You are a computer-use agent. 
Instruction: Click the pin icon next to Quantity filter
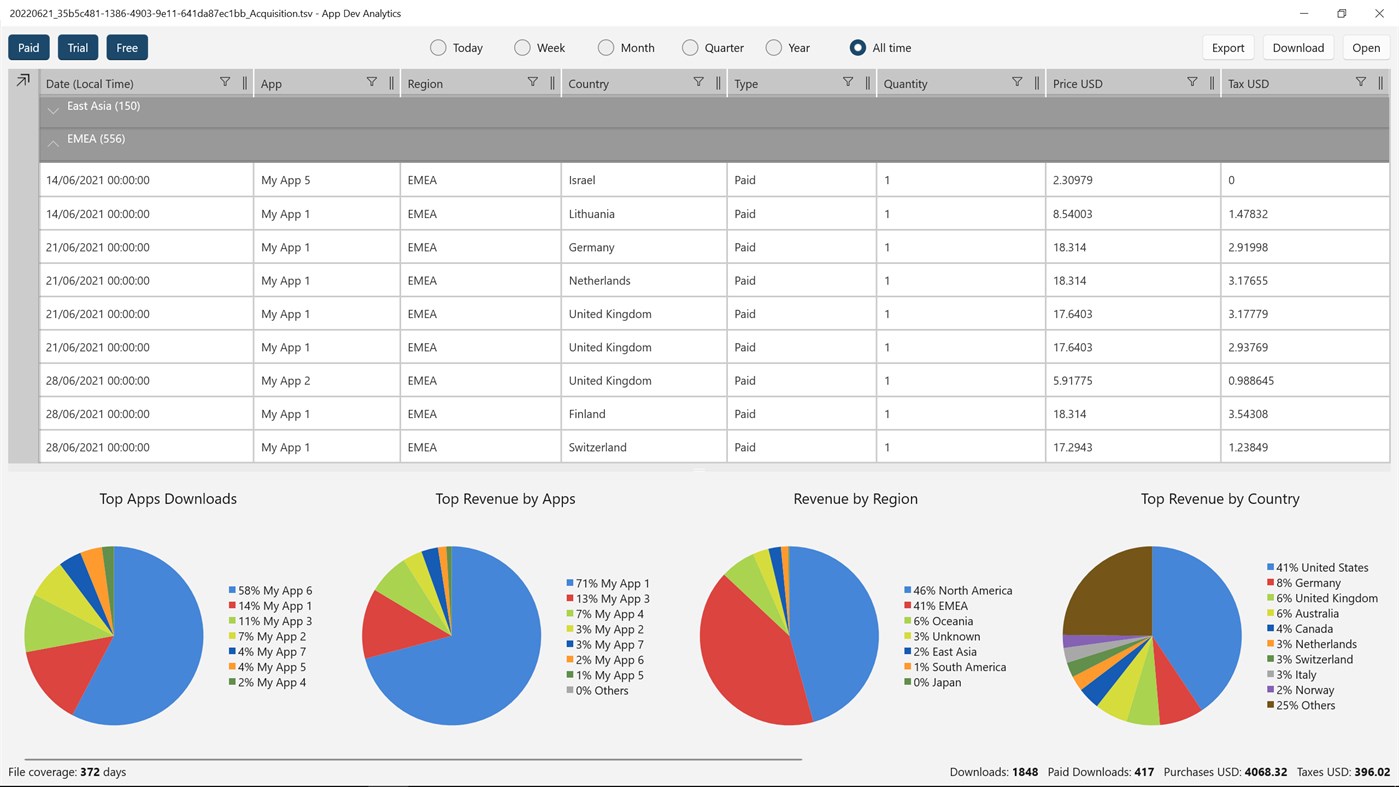pos(1035,82)
